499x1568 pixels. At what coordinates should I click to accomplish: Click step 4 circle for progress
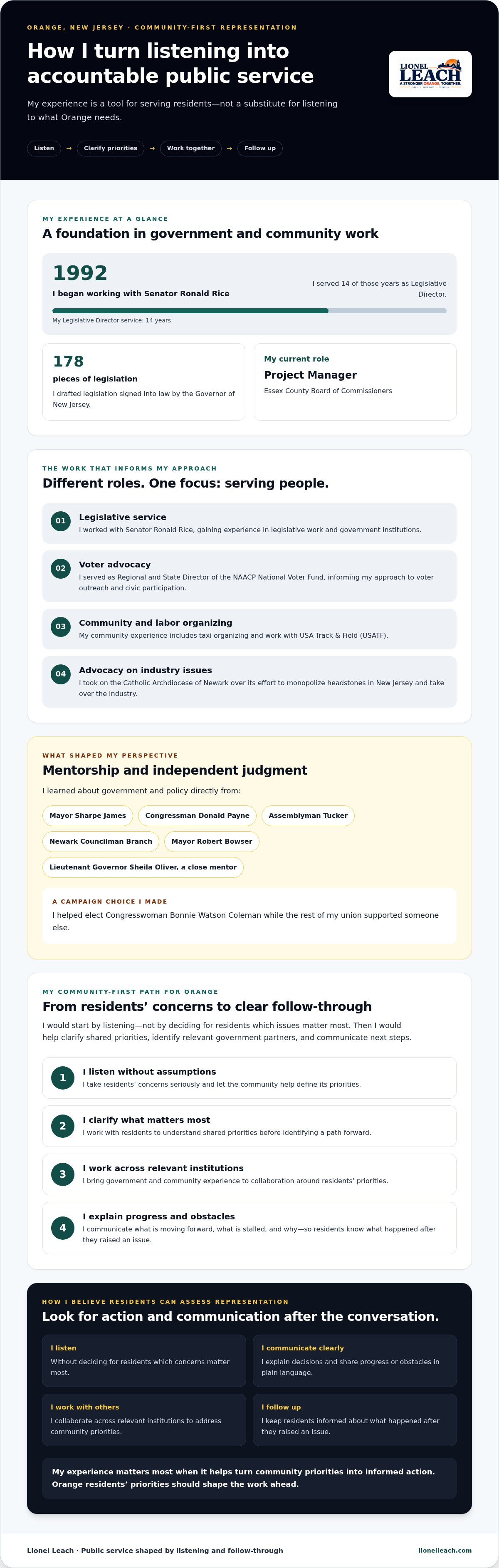[x=63, y=1228]
